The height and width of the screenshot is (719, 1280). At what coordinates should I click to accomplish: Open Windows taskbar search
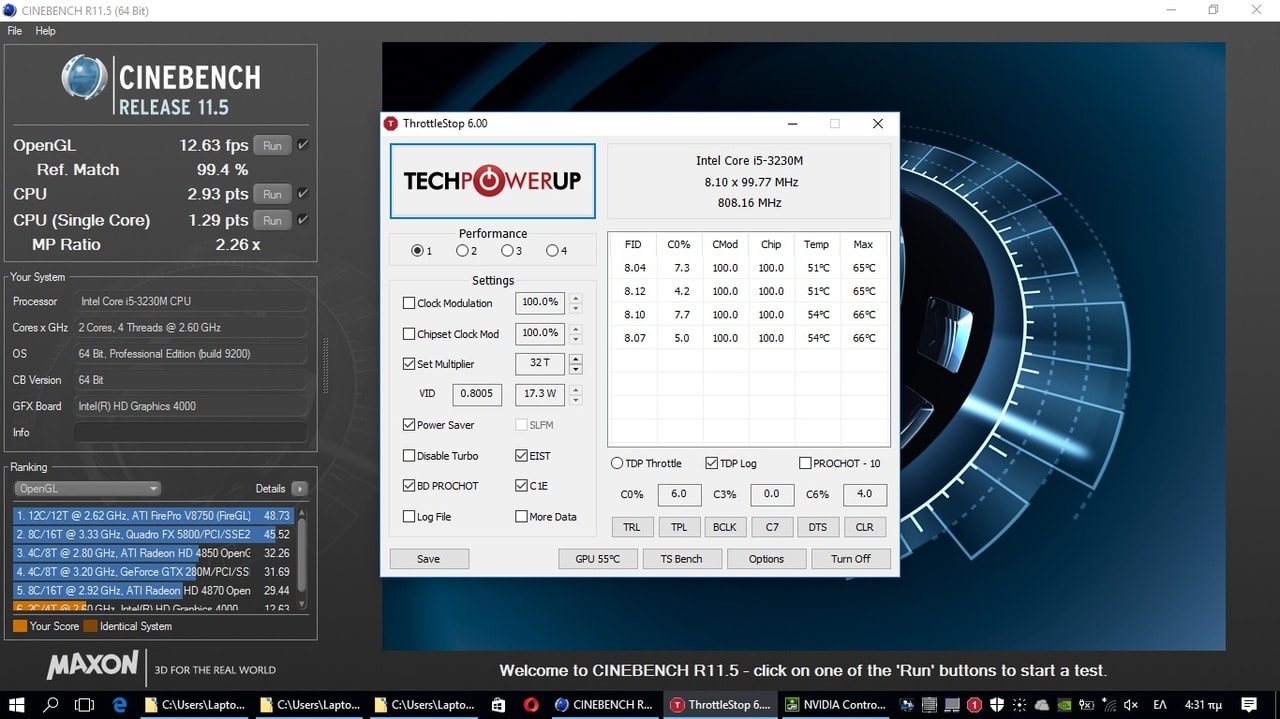(51, 704)
